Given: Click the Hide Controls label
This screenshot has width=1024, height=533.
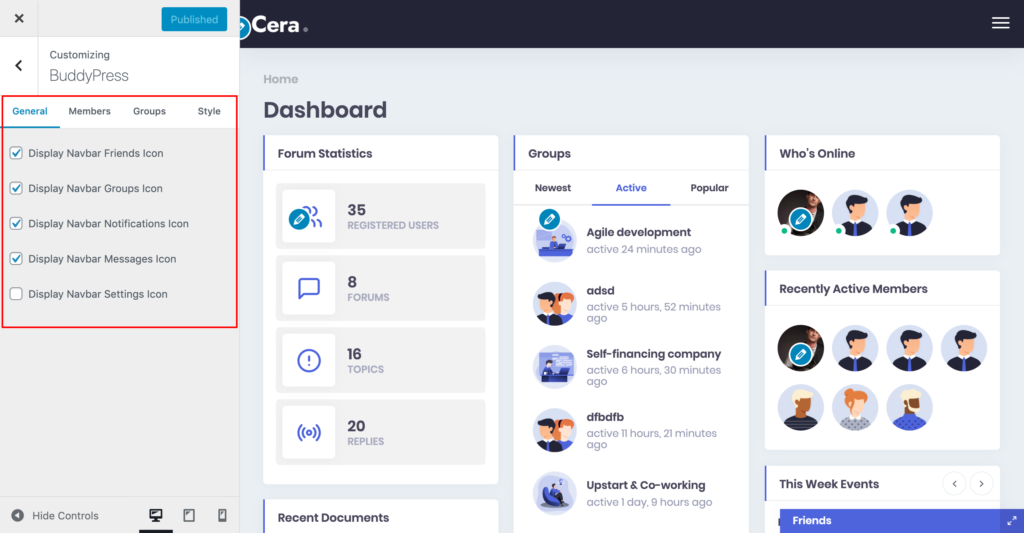Looking at the screenshot, I should [65, 515].
